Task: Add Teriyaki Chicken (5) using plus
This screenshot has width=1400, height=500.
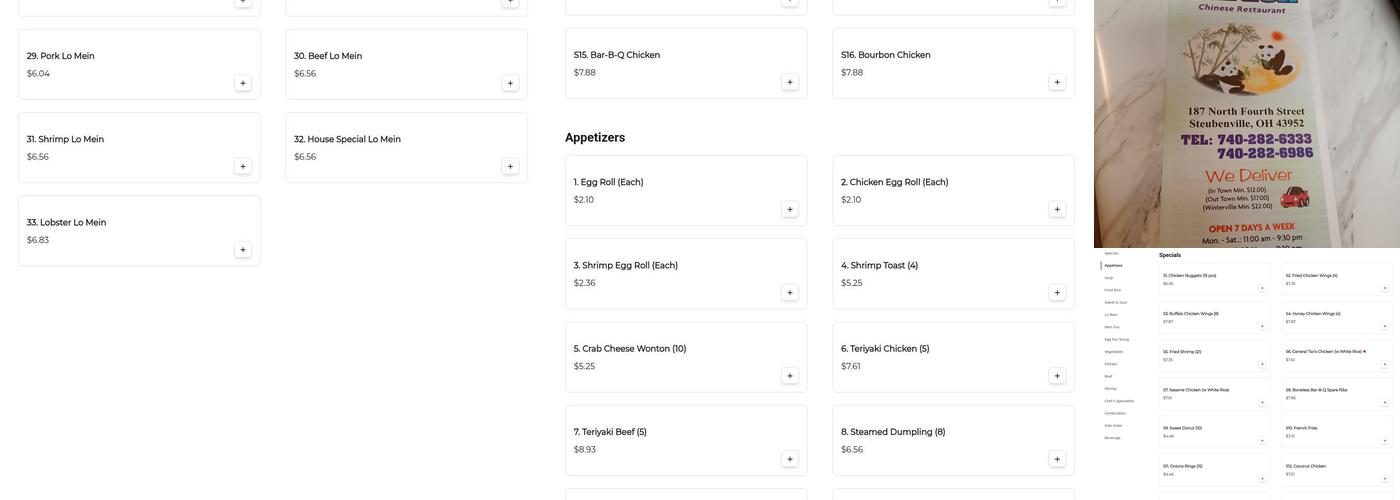Action: click(1057, 376)
